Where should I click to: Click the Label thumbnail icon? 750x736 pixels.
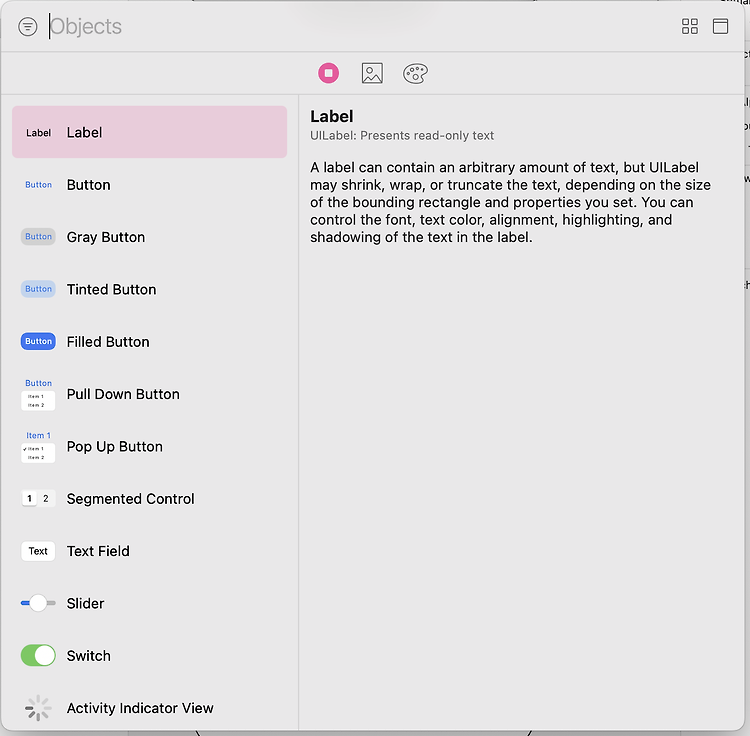38,132
